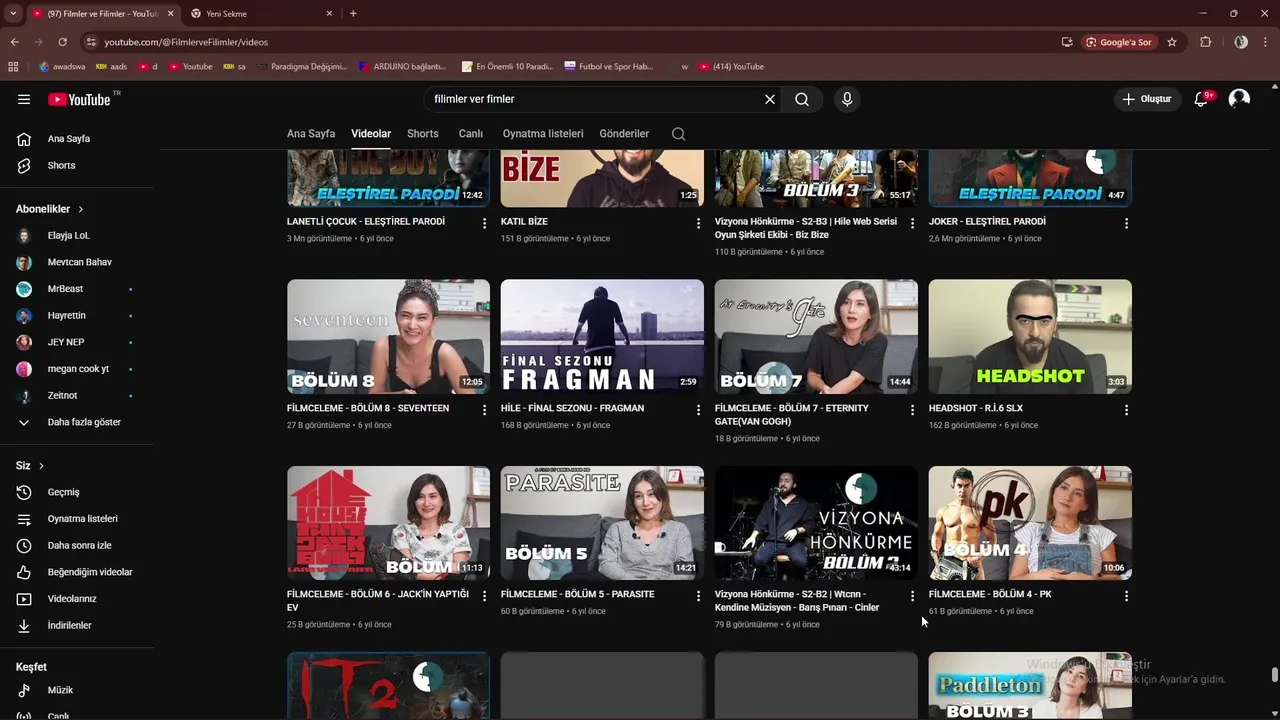Screen dimensions: 1280x720
Task: Expand the Abonelikler section chevron
Action: 81,209
